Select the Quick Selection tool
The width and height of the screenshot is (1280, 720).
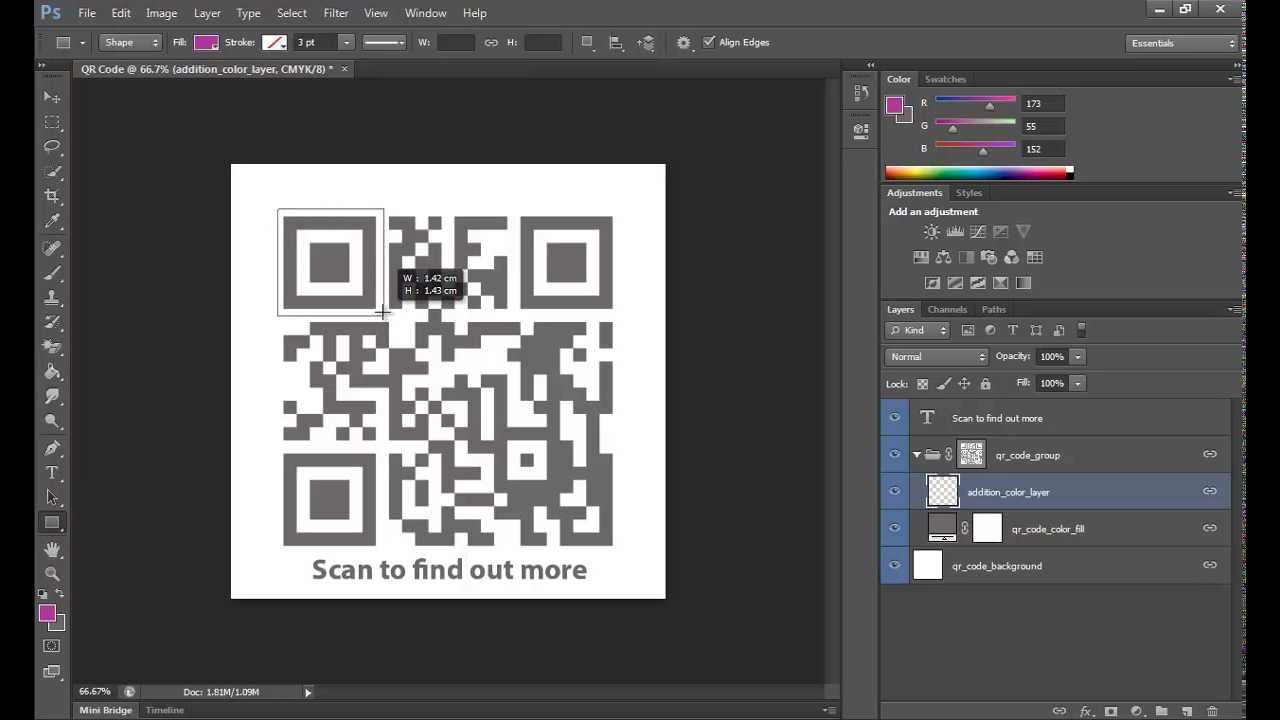point(52,172)
